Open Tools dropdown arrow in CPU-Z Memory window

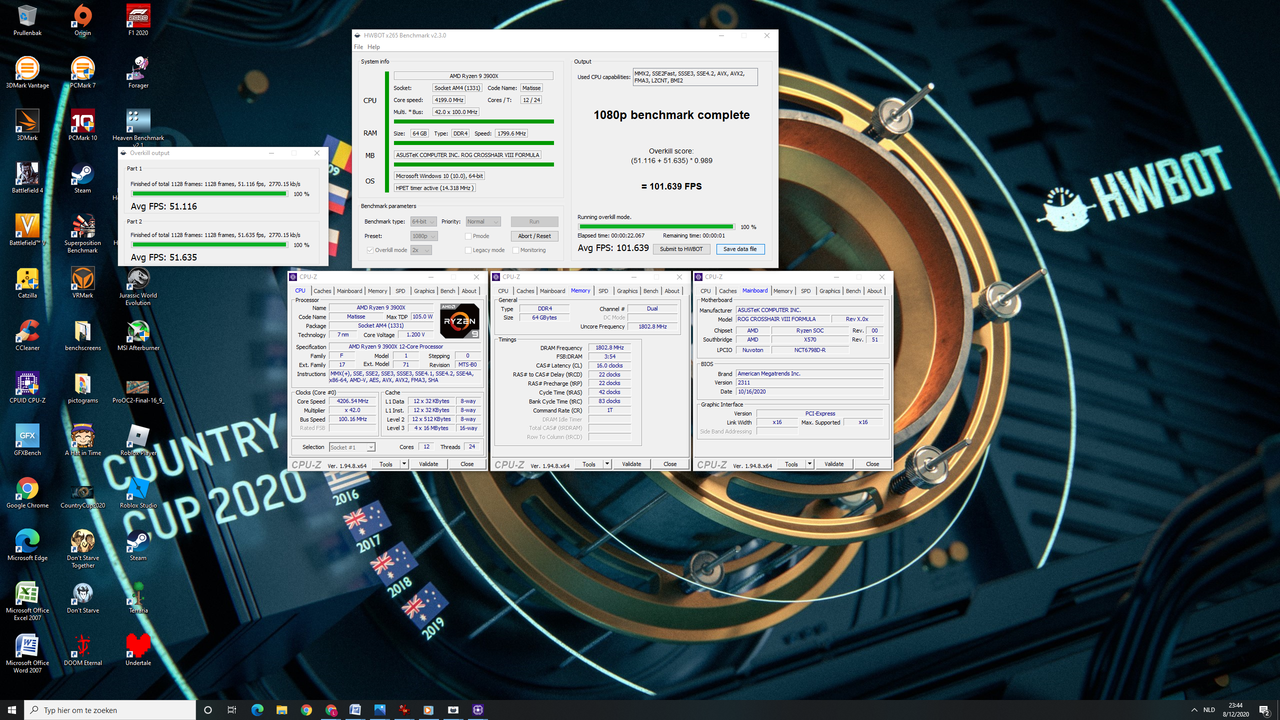click(x=607, y=464)
